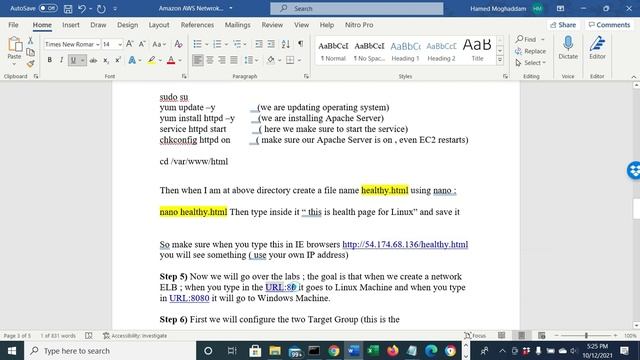
Task: Open the font size dropdown
Action: click(120, 44)
